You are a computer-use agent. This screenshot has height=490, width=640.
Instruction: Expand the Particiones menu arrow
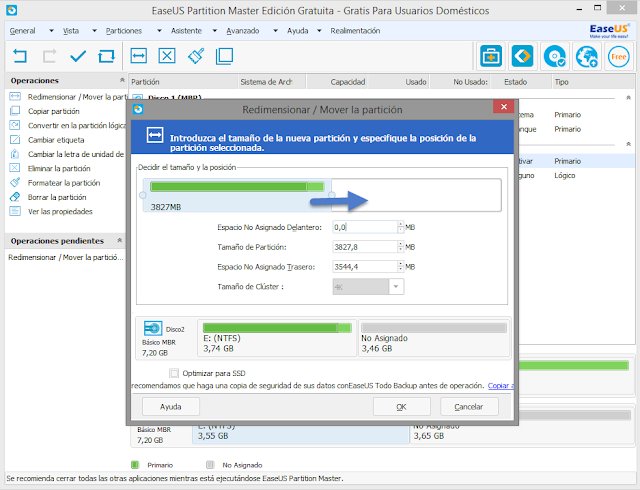pos(159,31)
